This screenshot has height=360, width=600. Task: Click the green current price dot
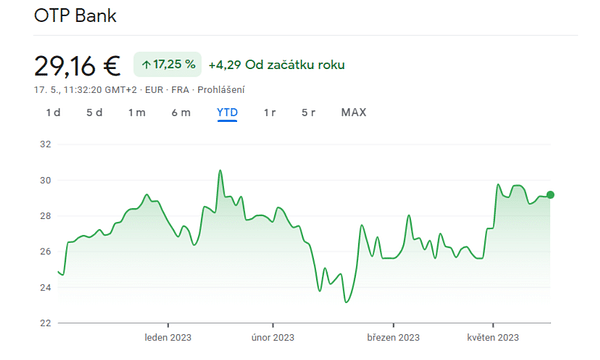click(550, 195)
